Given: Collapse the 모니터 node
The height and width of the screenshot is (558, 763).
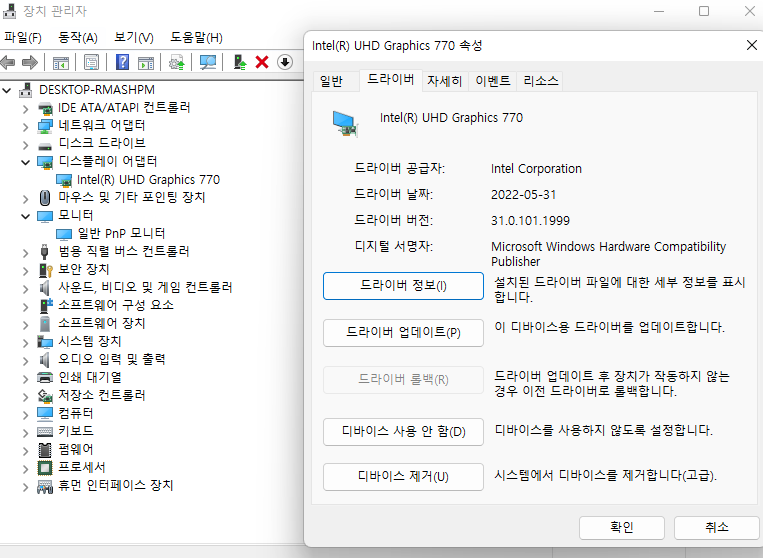Looking at the screenshot, I should (25, 216).
